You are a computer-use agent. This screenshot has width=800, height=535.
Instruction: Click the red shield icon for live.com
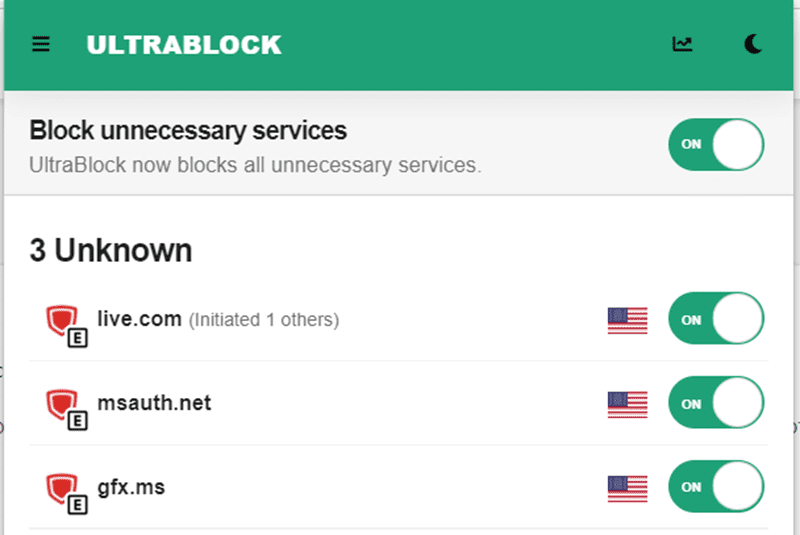pos(63,321)
